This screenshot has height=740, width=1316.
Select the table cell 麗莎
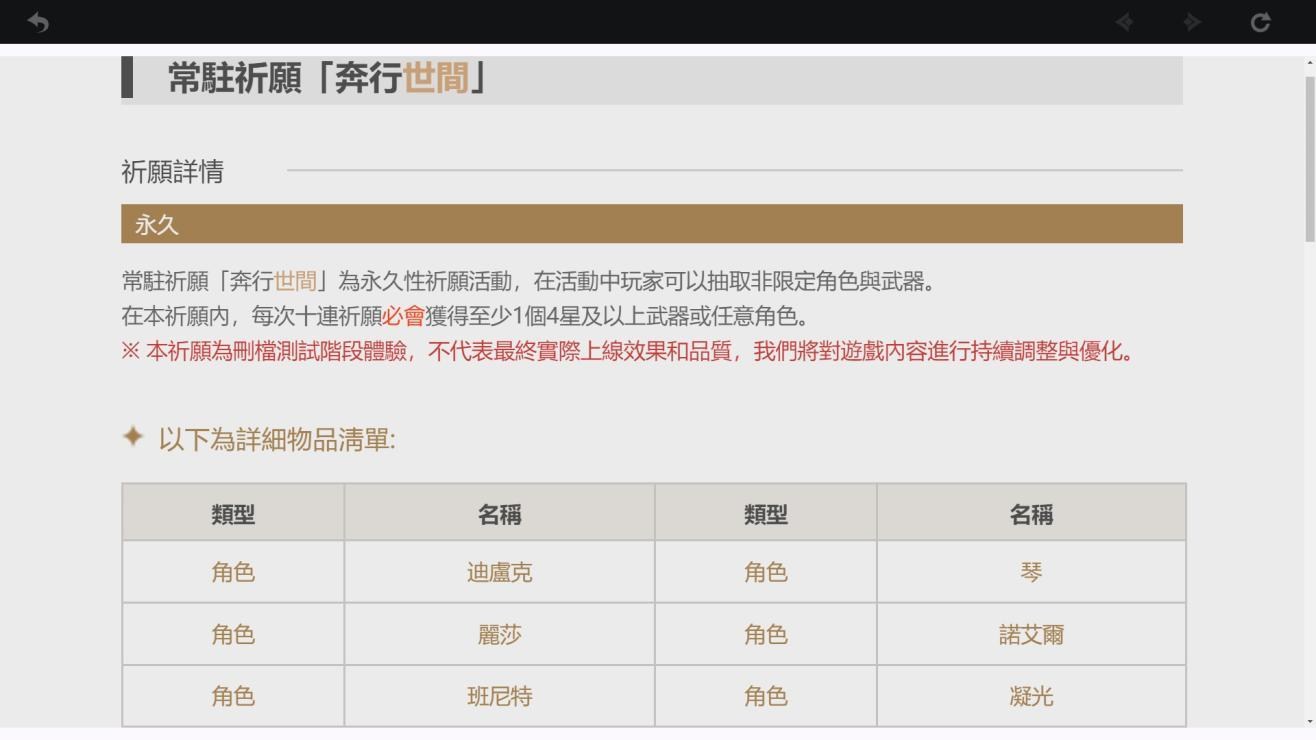(x=499, y=634)
